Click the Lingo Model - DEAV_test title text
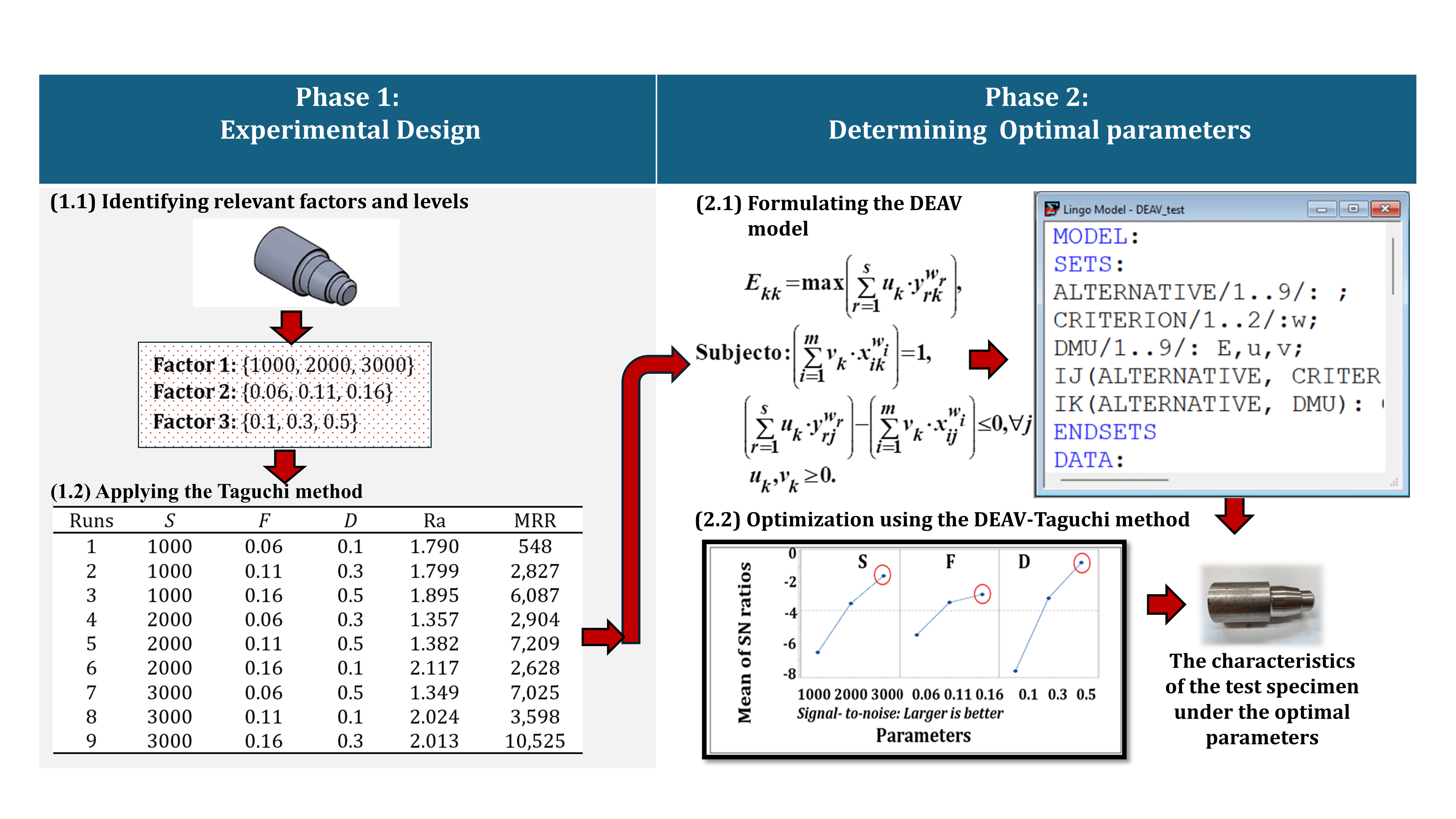Image resolution: width=1456 pixels, height=819 pixels. tap(1124, 210)
